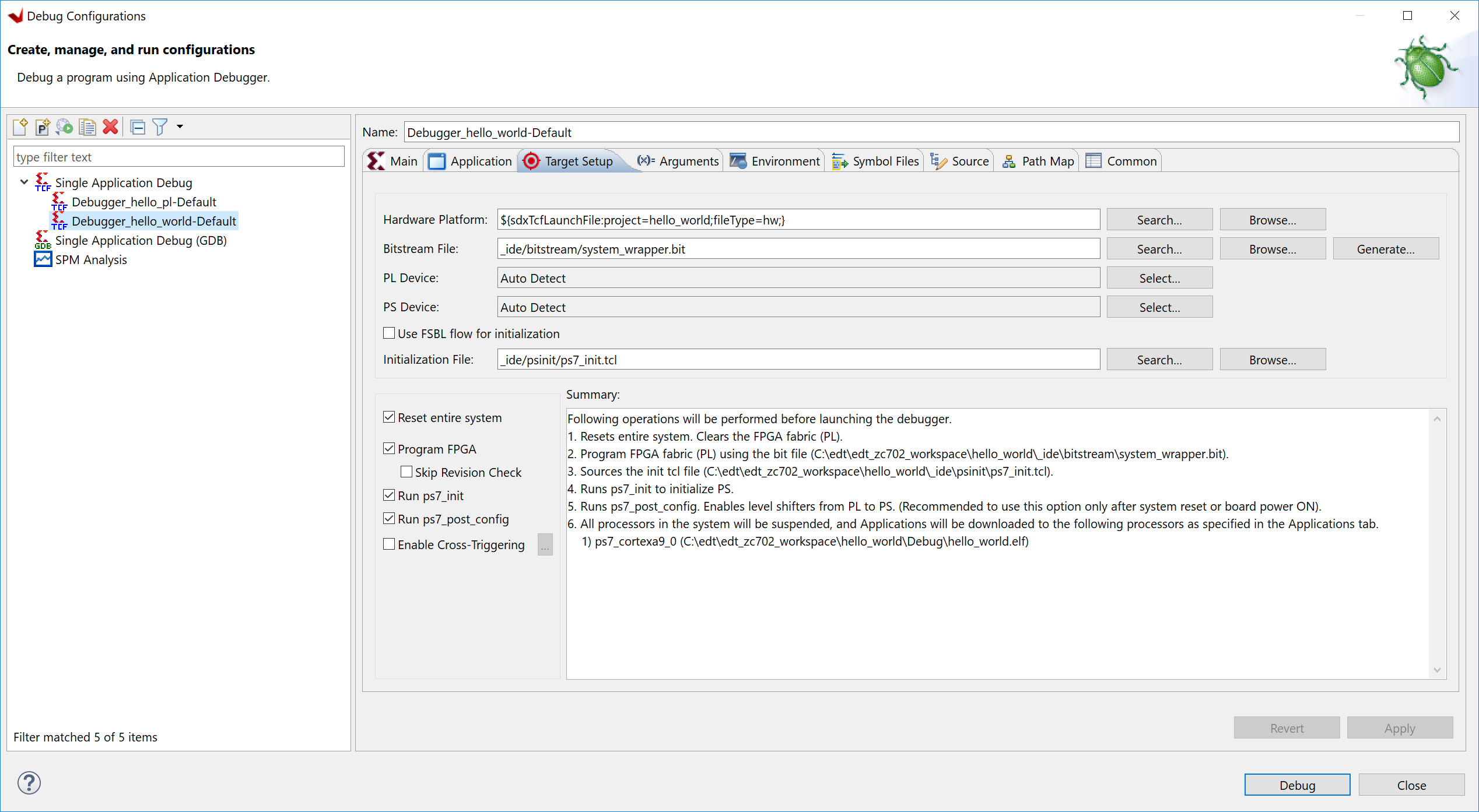Click the New launch configuration icon

[20, 126]
